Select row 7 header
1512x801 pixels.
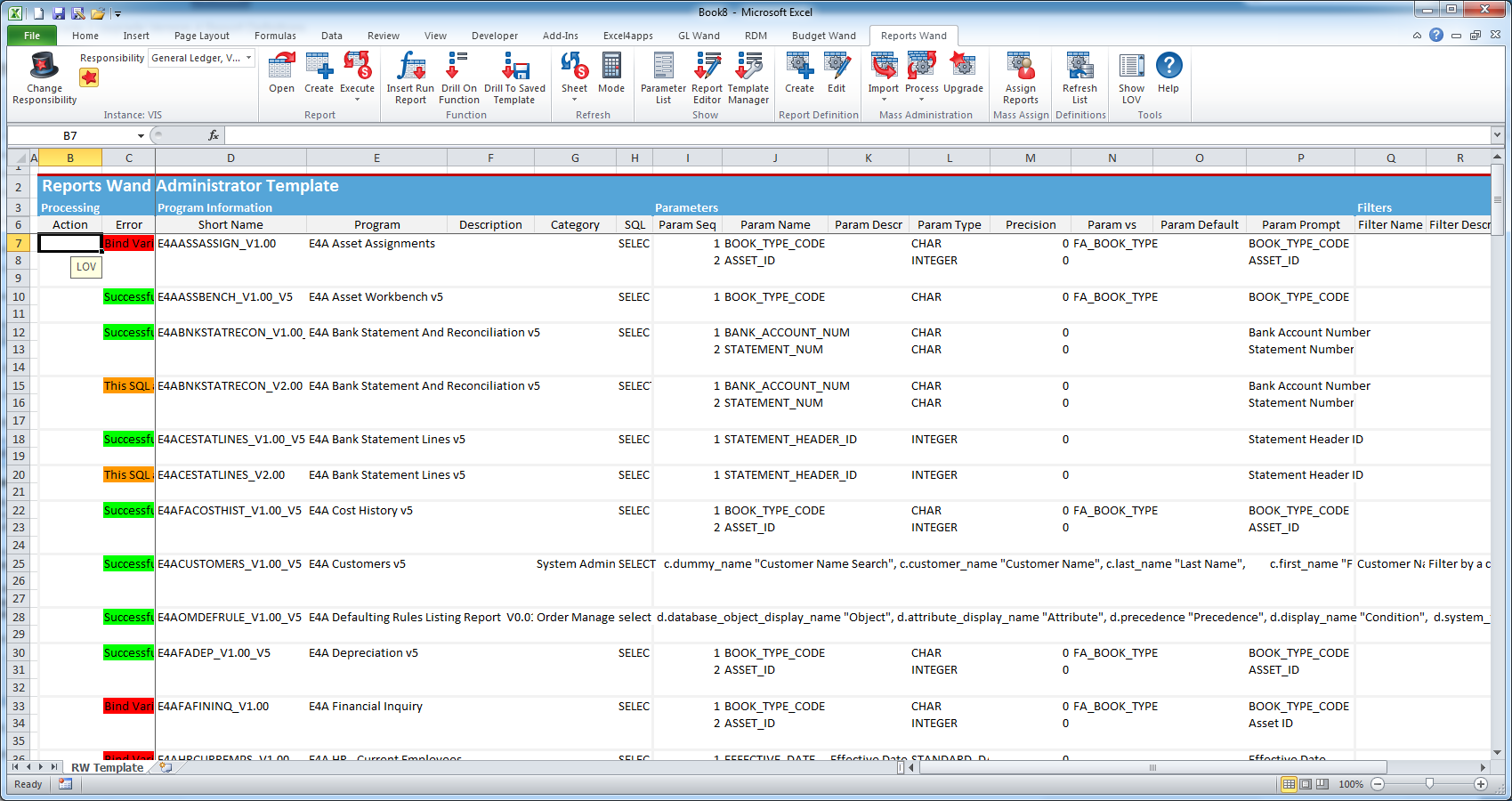[x=18, y=243]
